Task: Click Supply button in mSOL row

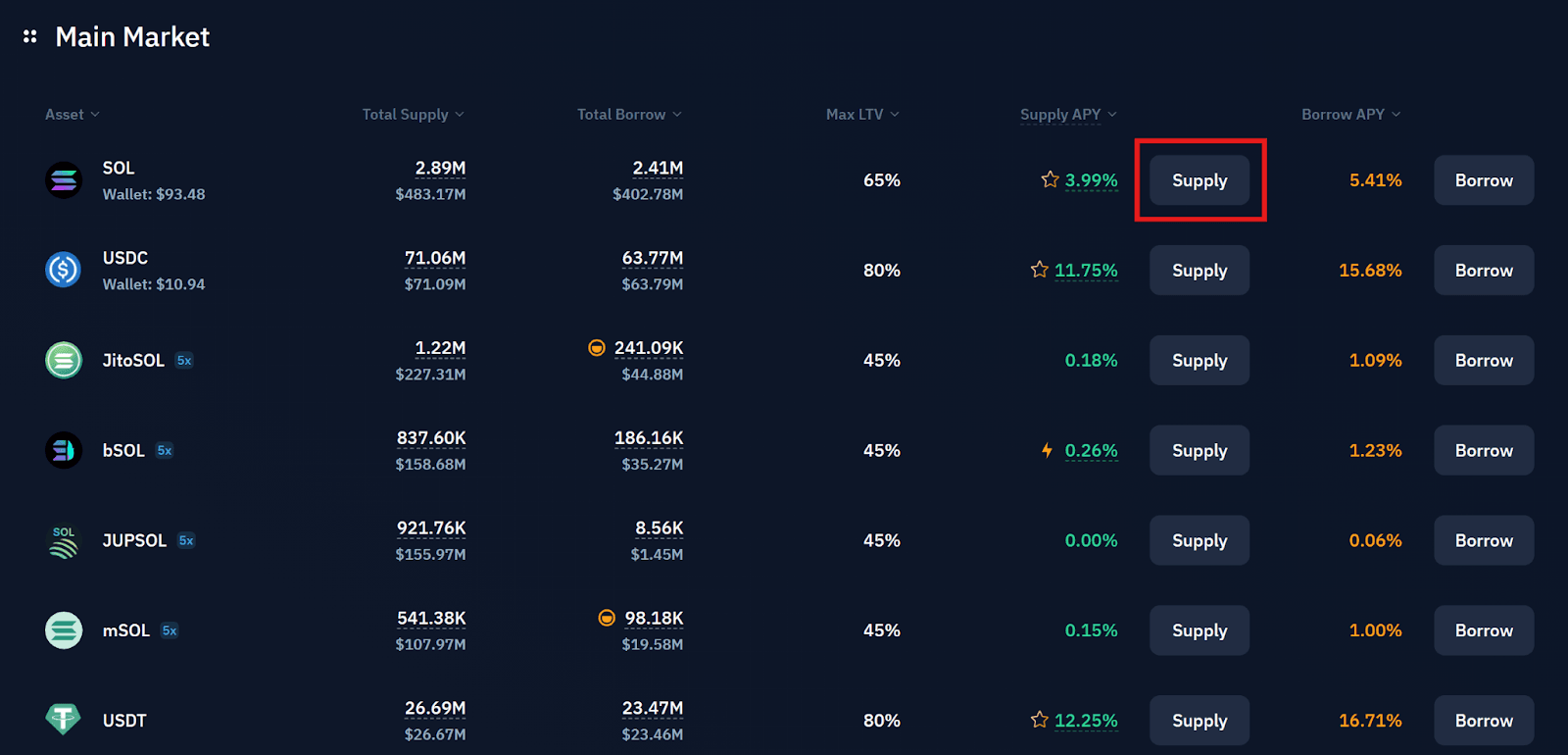Action: 1200,630
